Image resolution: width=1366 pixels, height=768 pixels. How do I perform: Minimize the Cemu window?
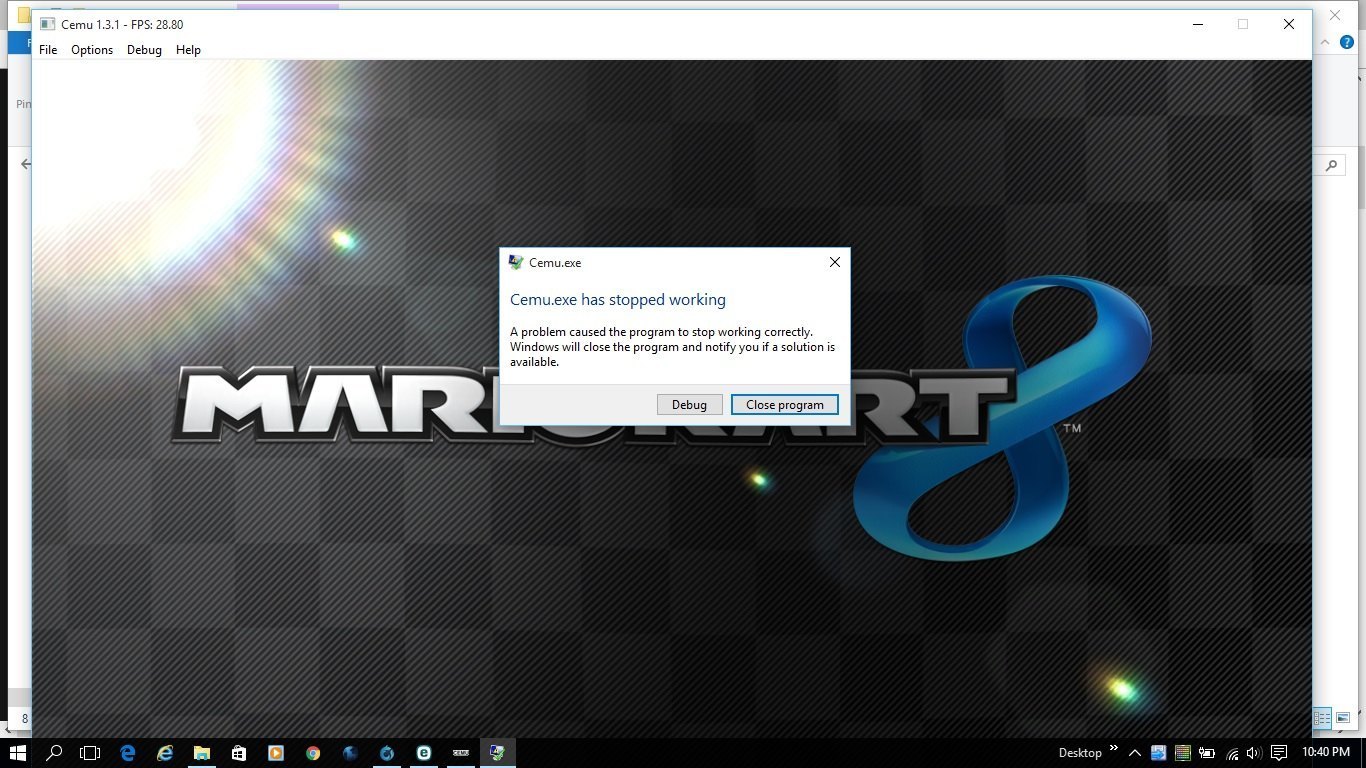(1197, 24)
